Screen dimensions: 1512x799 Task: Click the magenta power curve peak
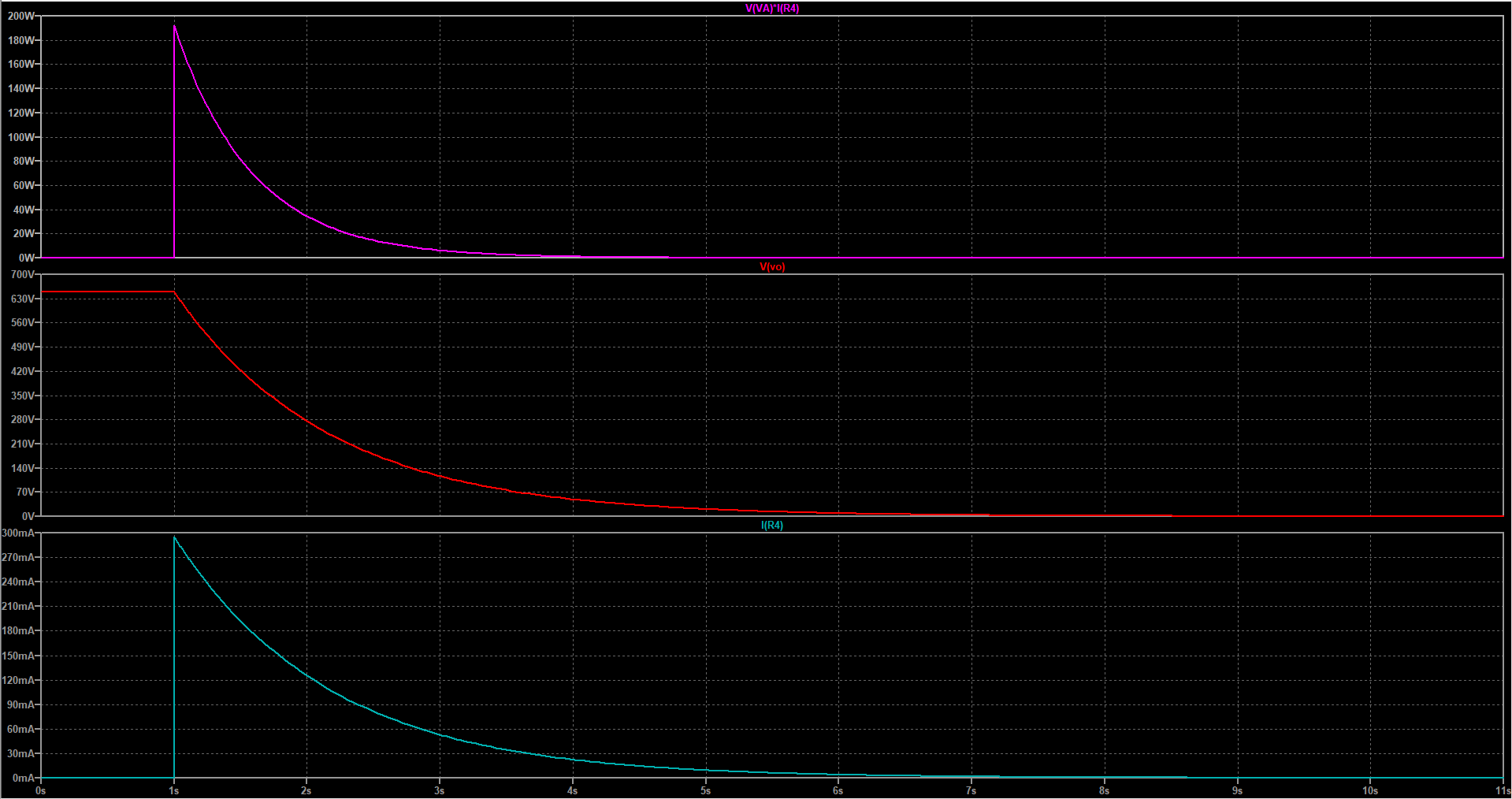[174, 26]
